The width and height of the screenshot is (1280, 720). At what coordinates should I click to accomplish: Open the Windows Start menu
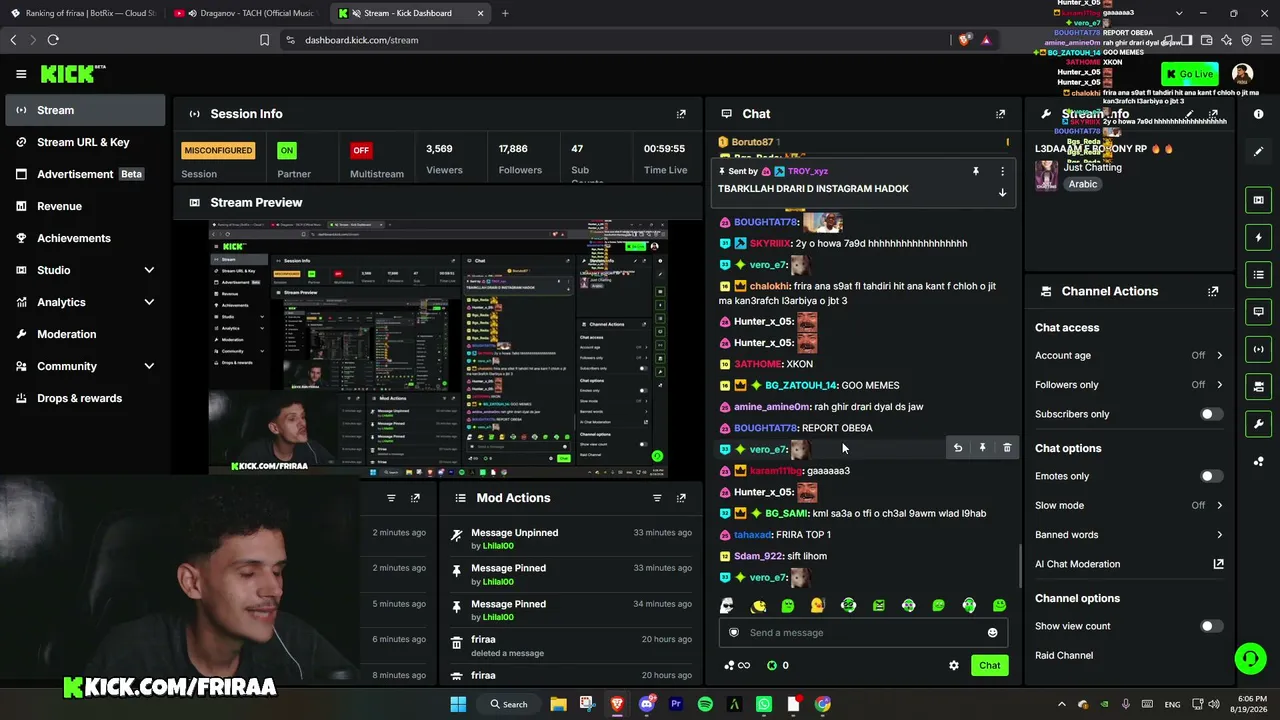(458, 704)
